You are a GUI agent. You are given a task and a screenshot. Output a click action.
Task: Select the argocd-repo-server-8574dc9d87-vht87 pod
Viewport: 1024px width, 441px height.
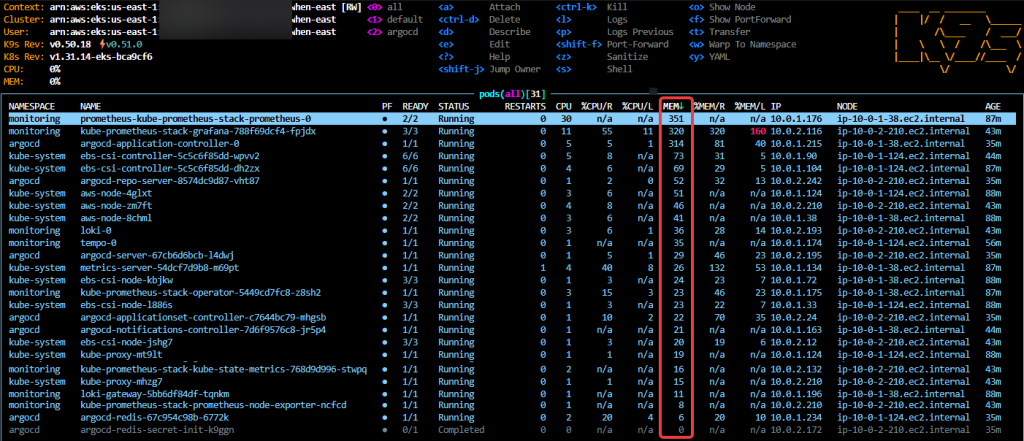click(170, 181)
